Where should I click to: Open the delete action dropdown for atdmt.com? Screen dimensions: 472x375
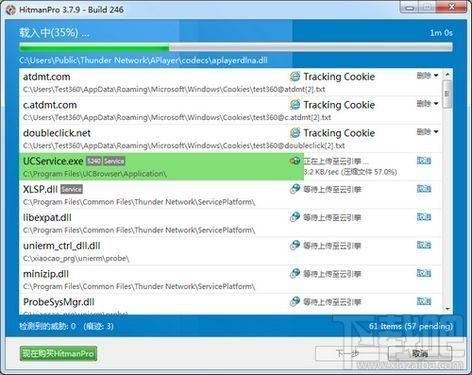pyautogui.click(x=427, y=76)
